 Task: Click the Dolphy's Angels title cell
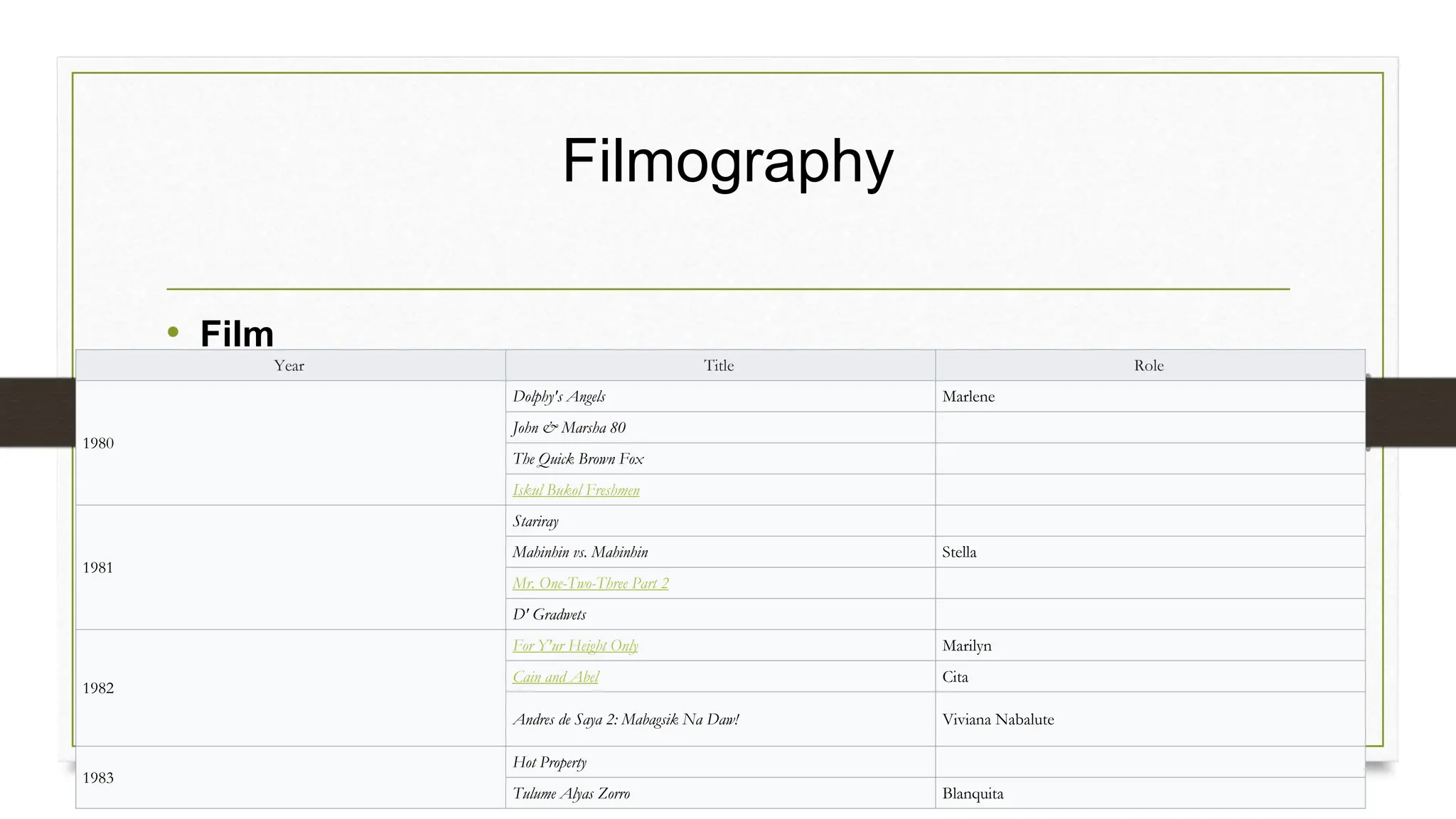559,397
